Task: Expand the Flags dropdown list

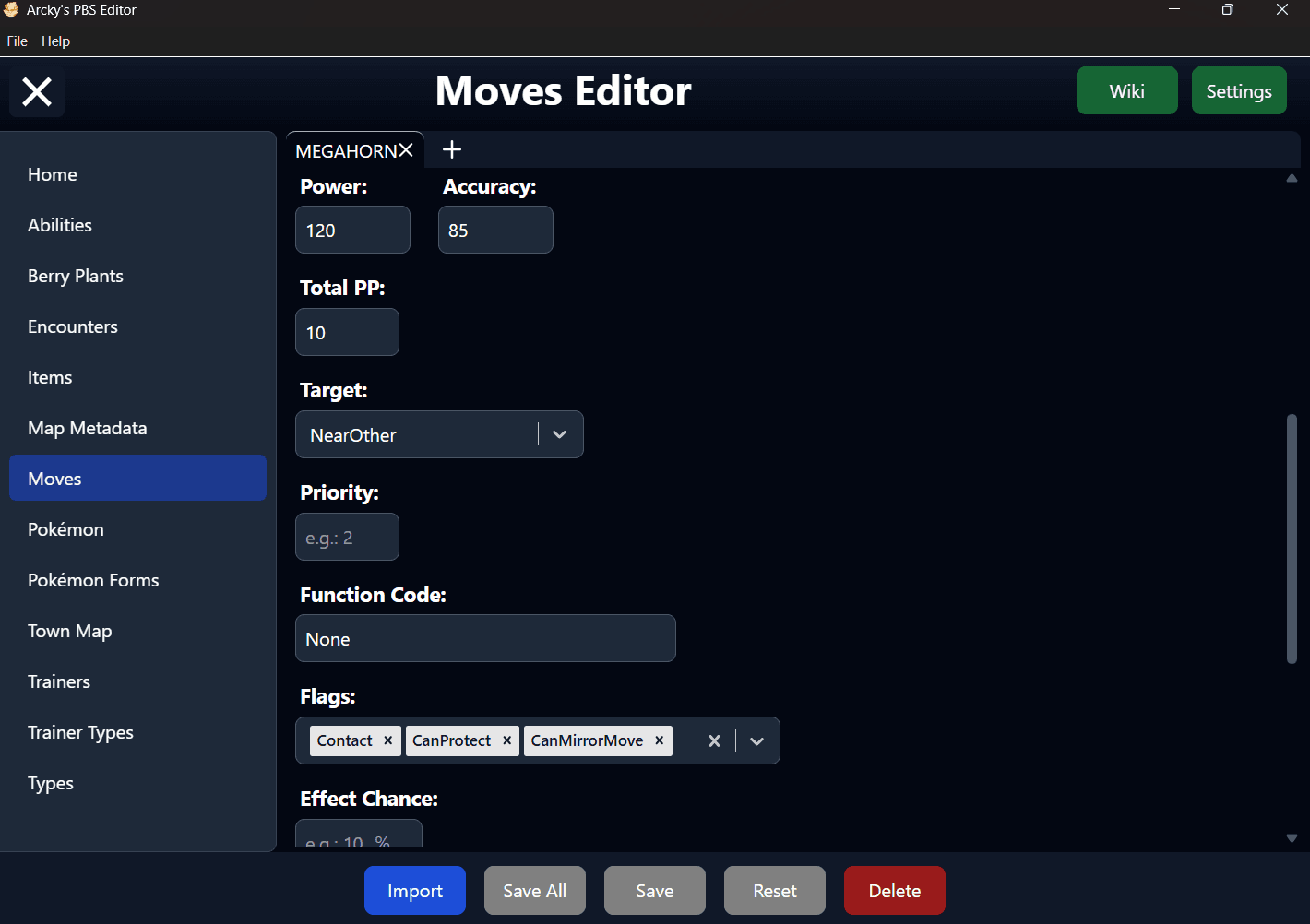Action: point(756,740)
